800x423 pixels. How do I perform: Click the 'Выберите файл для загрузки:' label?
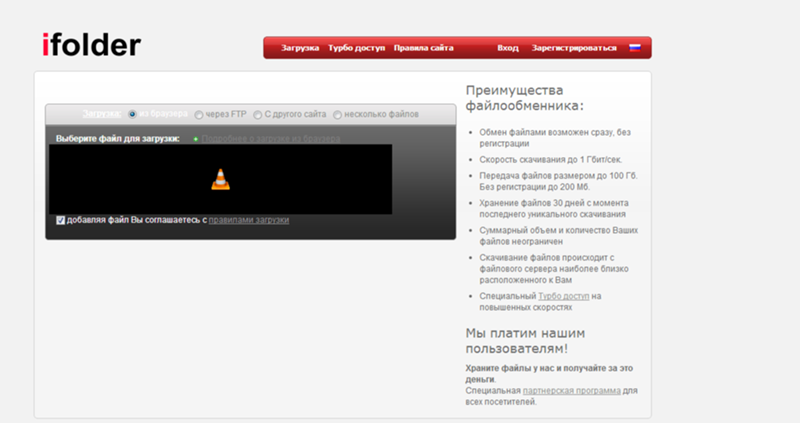(x=117, y=138)
